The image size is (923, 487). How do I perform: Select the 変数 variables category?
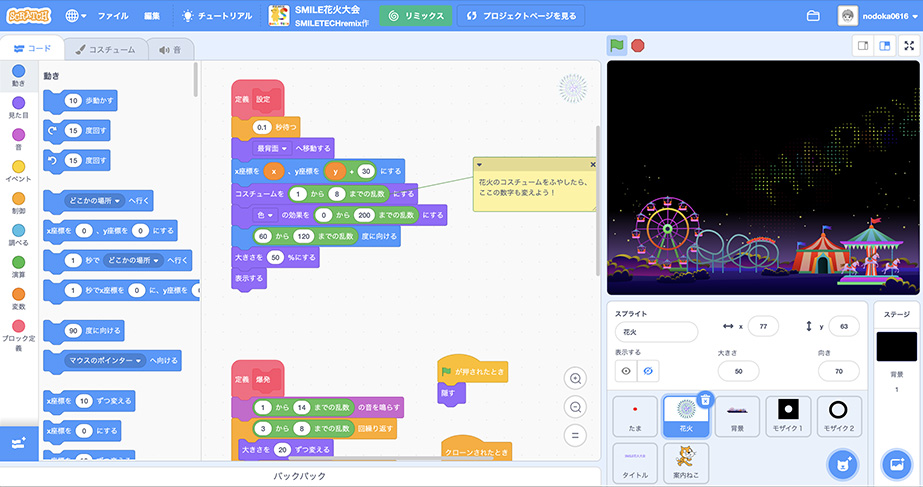[x=19, y=299]
